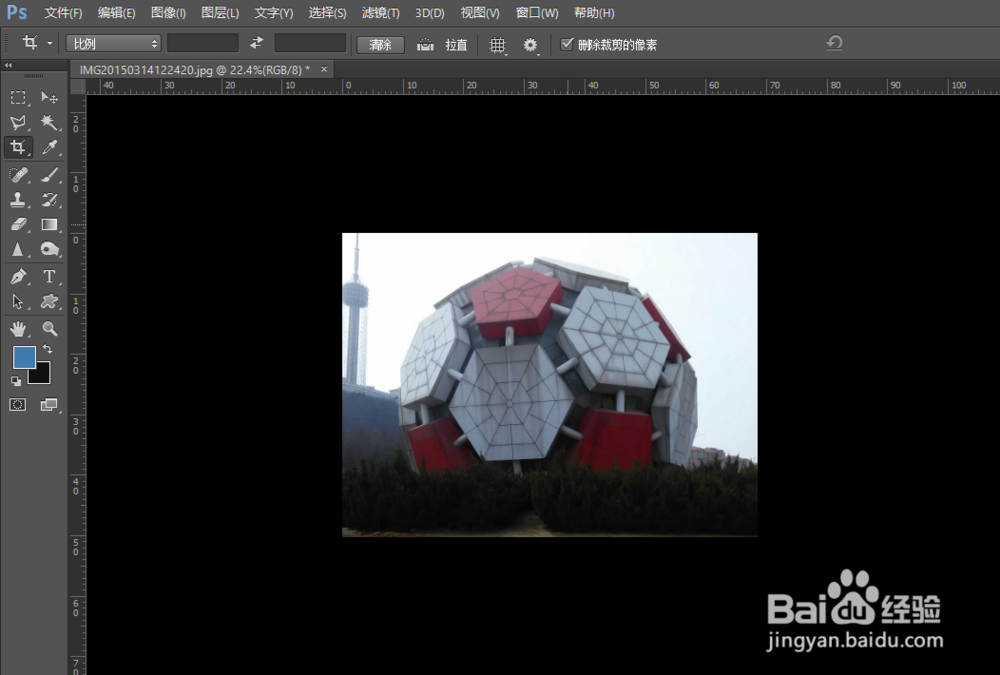The image size is (1000, 675).
Task: Reset default foreground/background colors
Action: tap(16, 381)
